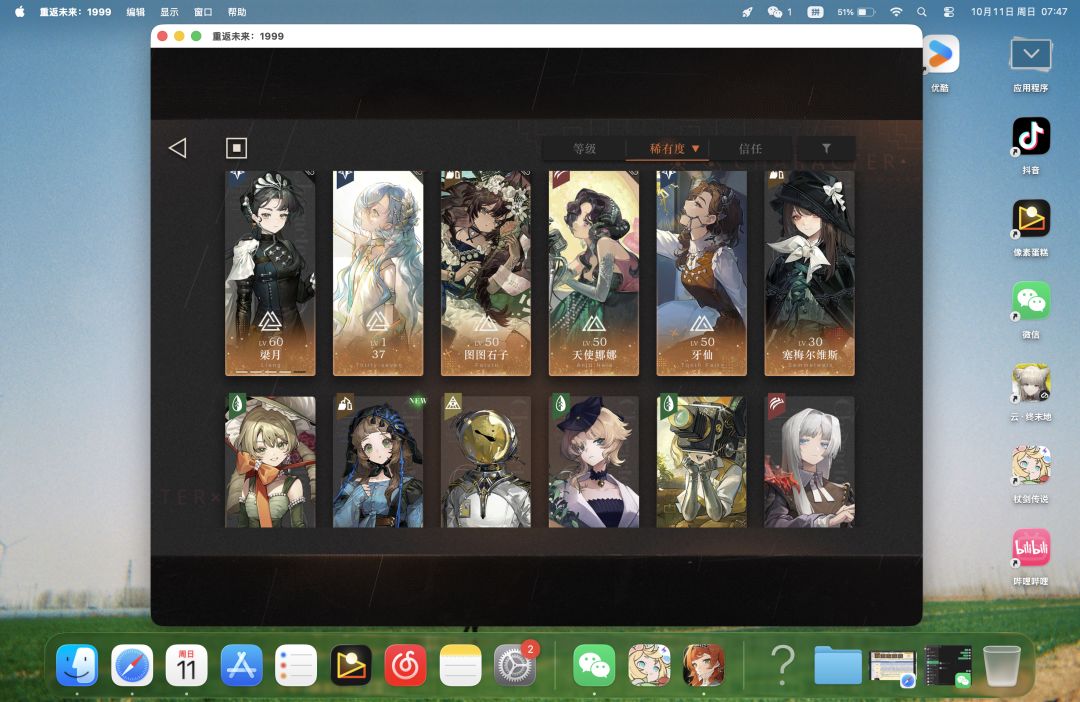1080x702 pixels.
Task: Open blonde-character game icon in Dock
Action: click(649, 665)
